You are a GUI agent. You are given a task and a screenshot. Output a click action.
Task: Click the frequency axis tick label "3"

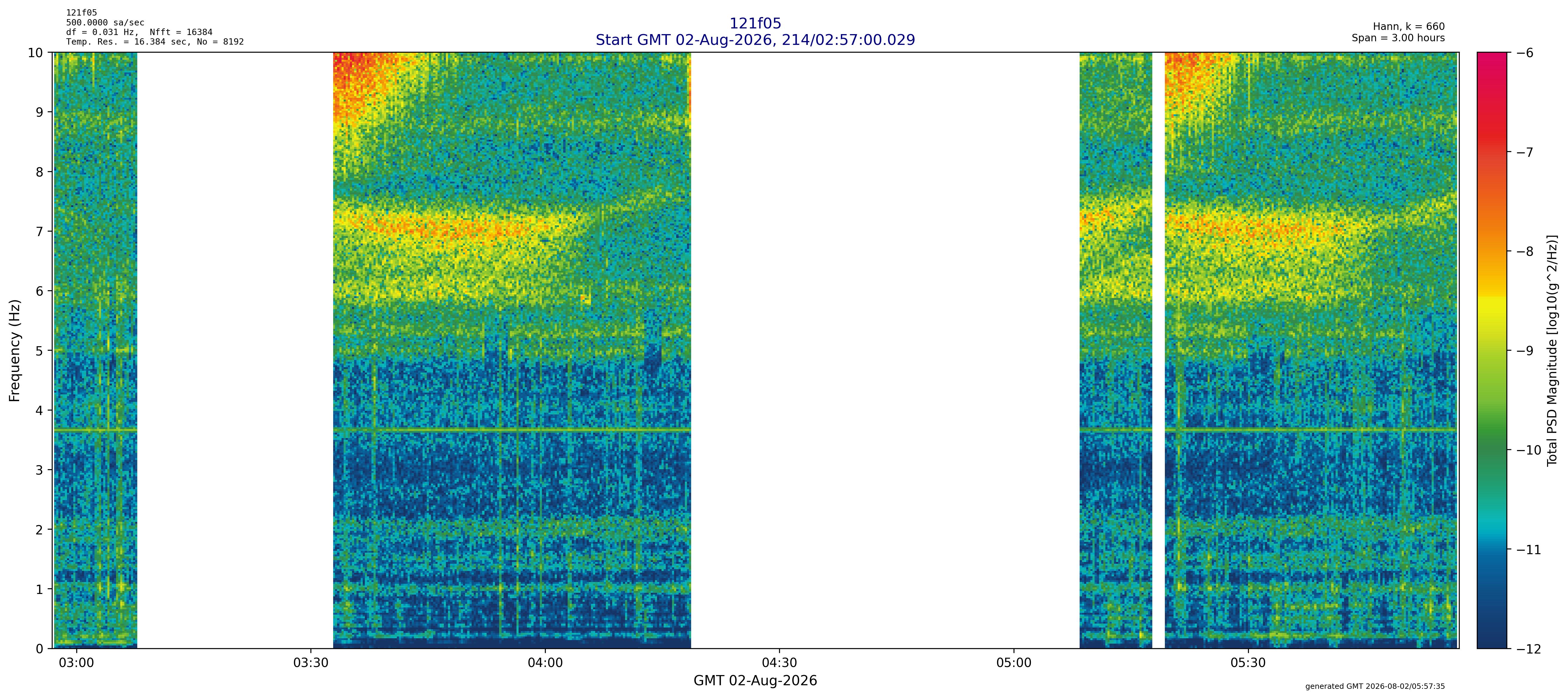pos(39,470)
